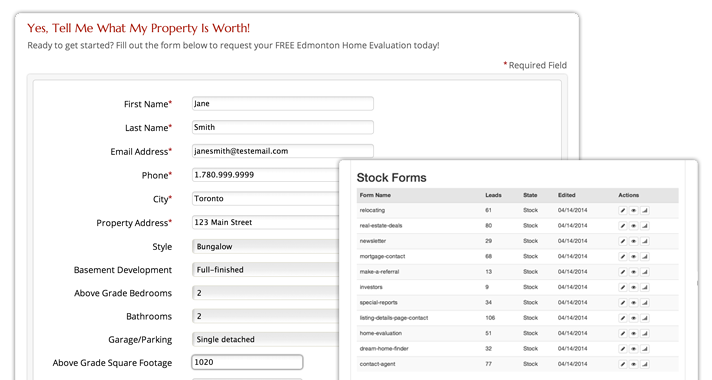Select the special-reports form name
Screen dimensions: 712x380
click(378, 303)
